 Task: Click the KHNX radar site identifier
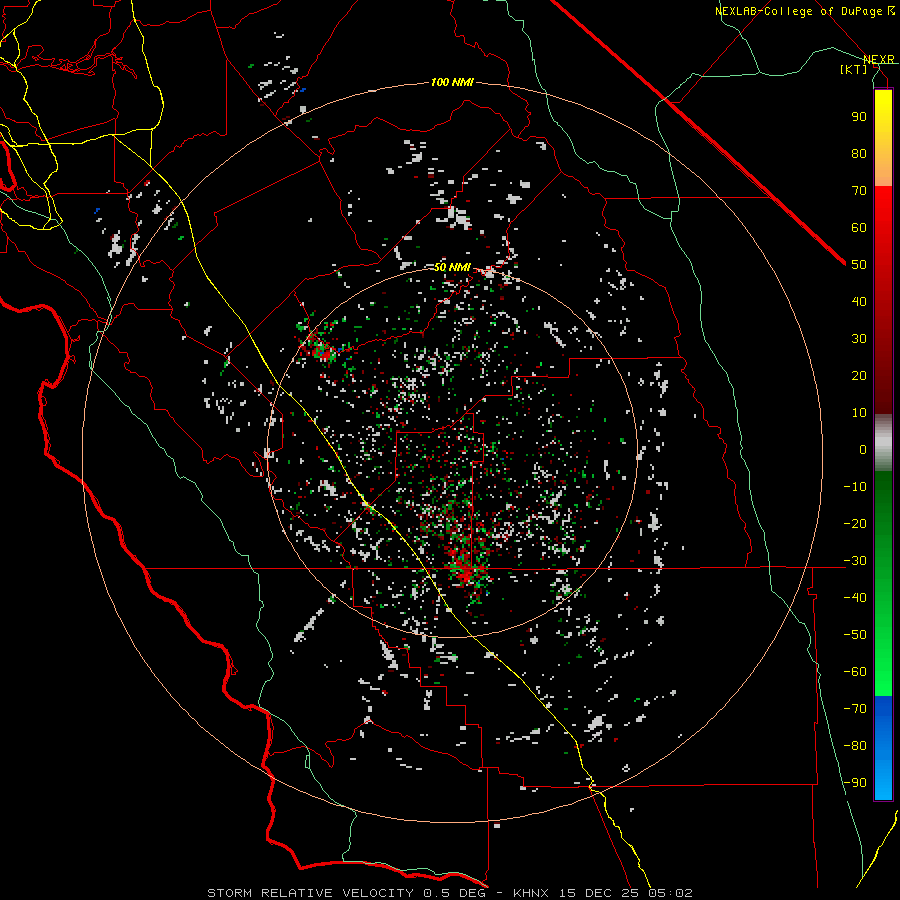(531, 893)
